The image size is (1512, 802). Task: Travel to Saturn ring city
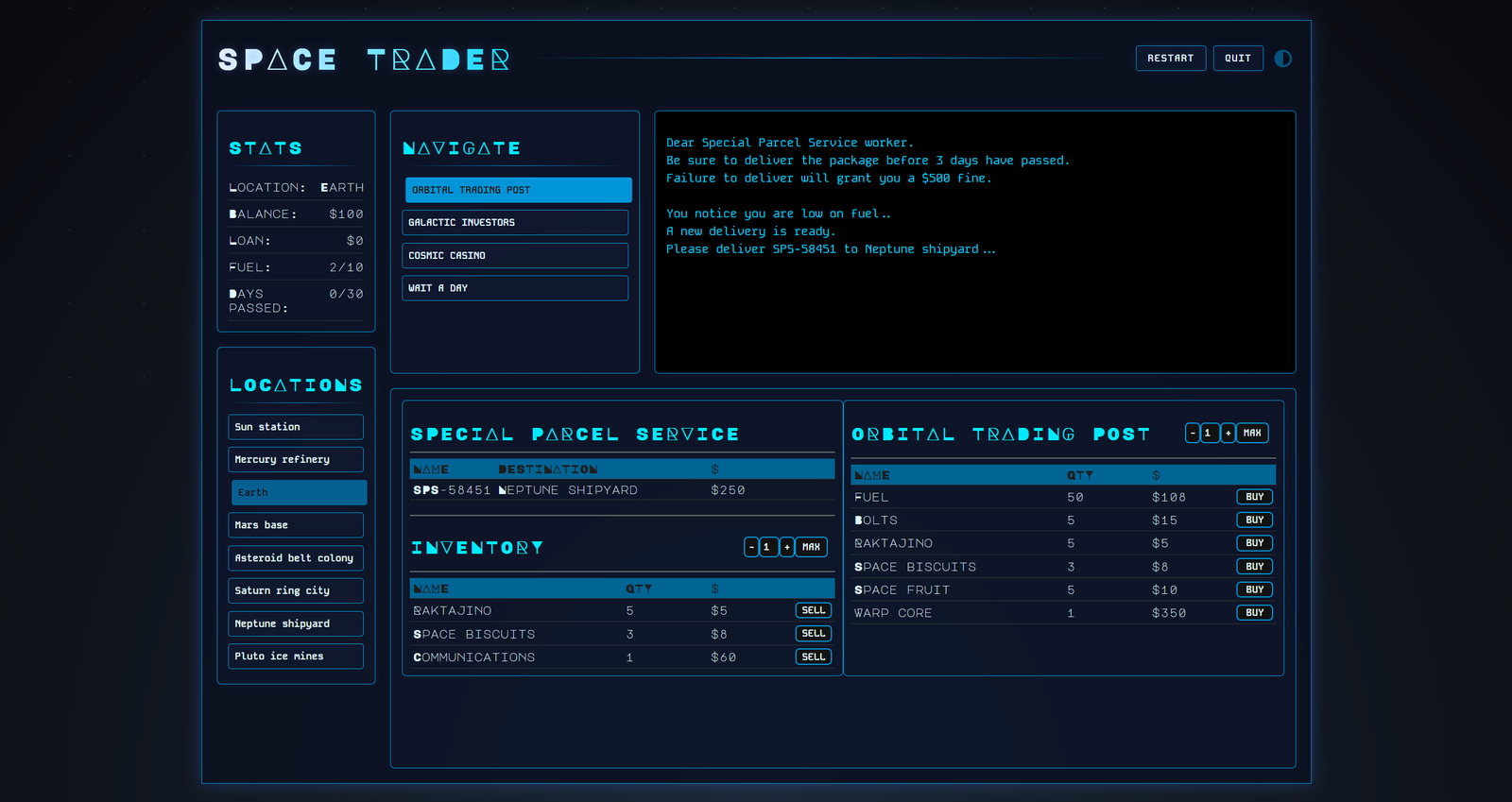[x=296, y=590]
